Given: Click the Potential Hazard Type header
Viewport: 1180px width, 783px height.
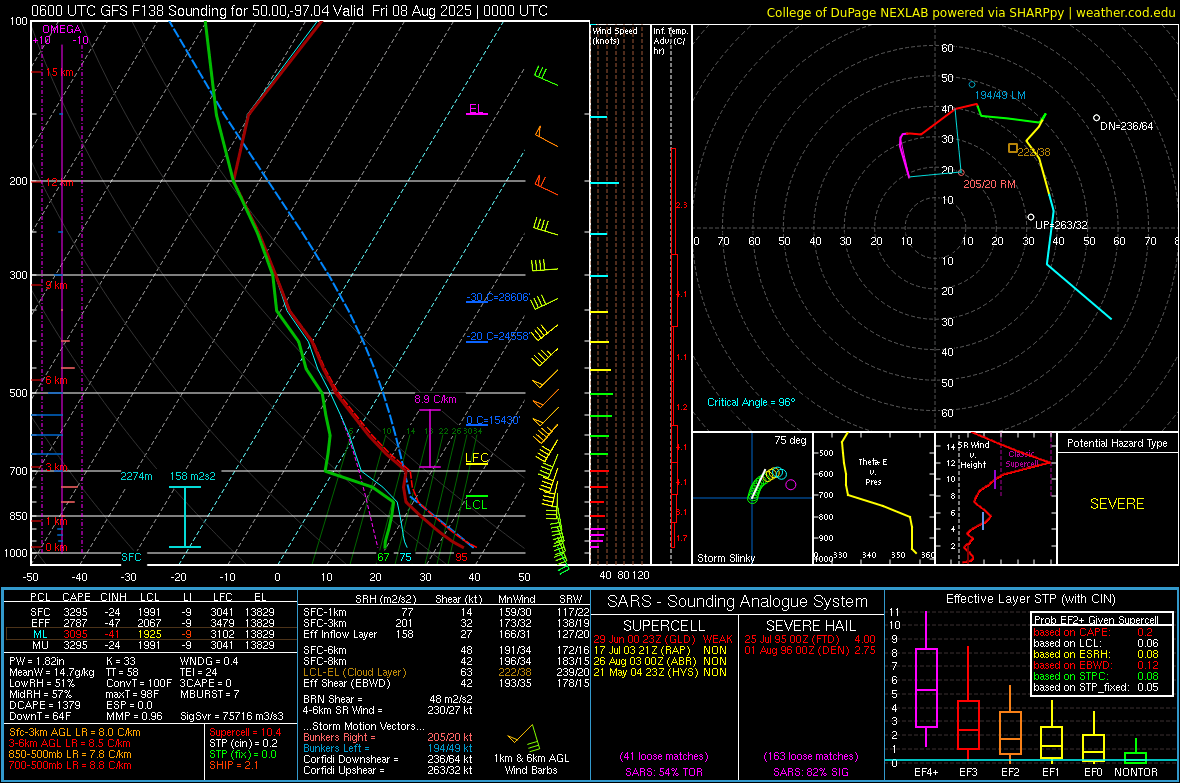Looking at the screenshot, I should [x=1117, y=443].
